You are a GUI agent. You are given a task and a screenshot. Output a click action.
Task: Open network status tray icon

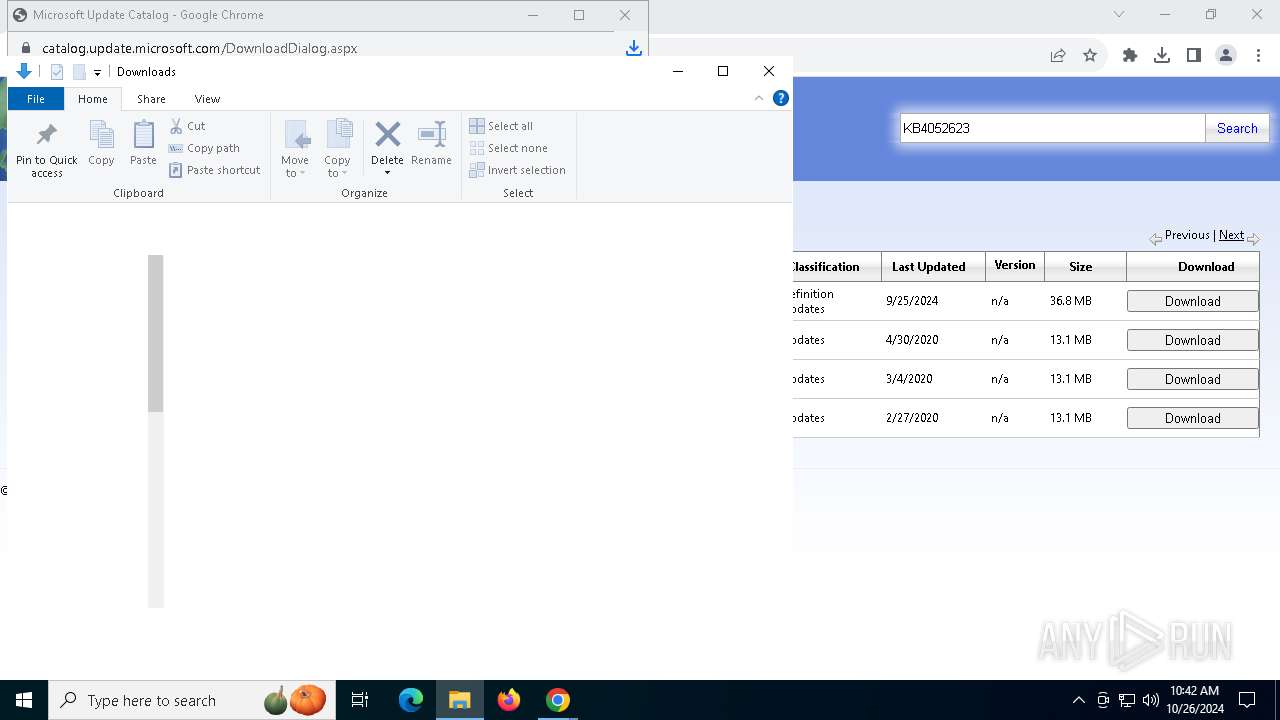(x=1127, y=700)
